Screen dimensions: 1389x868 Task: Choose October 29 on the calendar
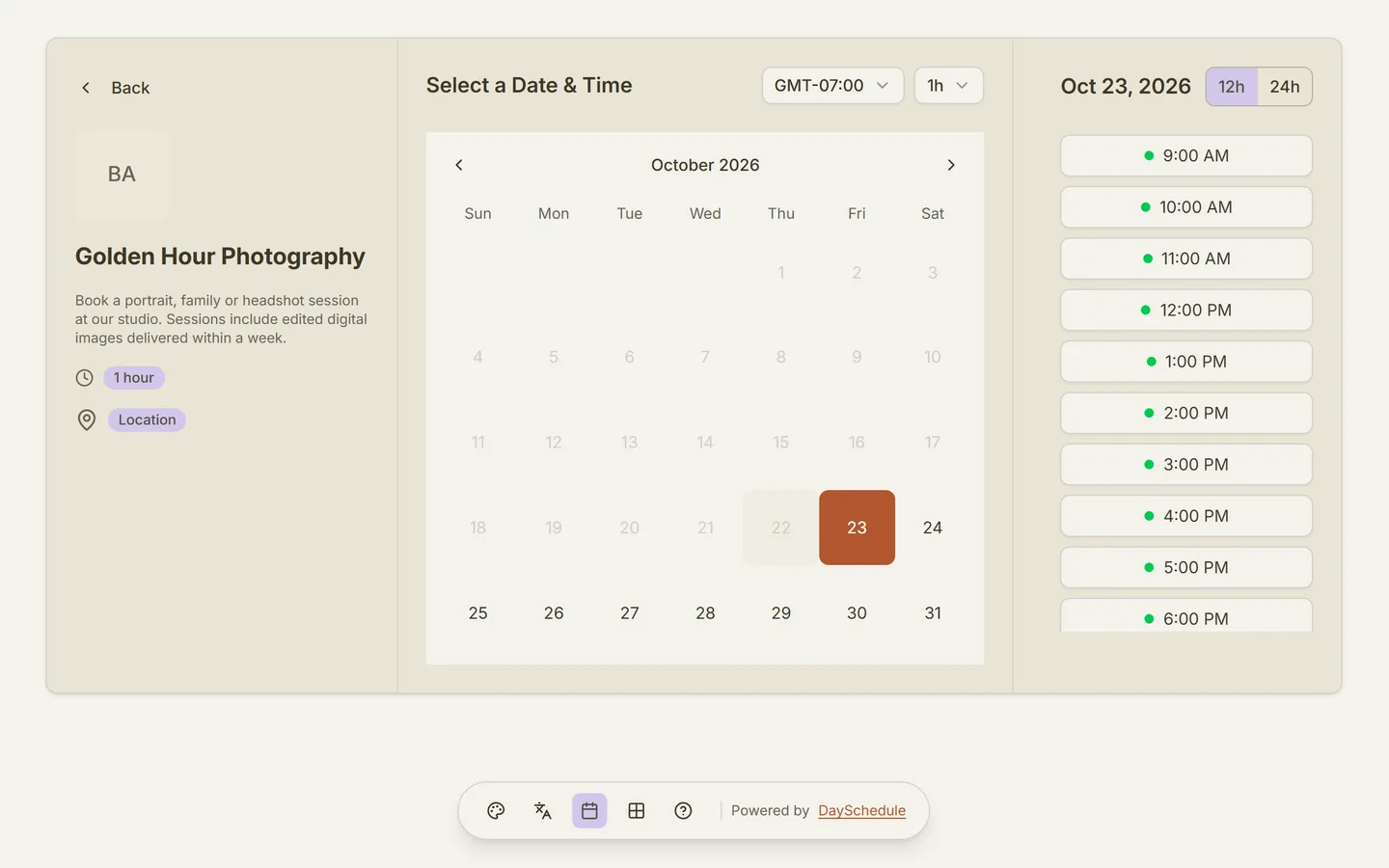coord(781,613)
